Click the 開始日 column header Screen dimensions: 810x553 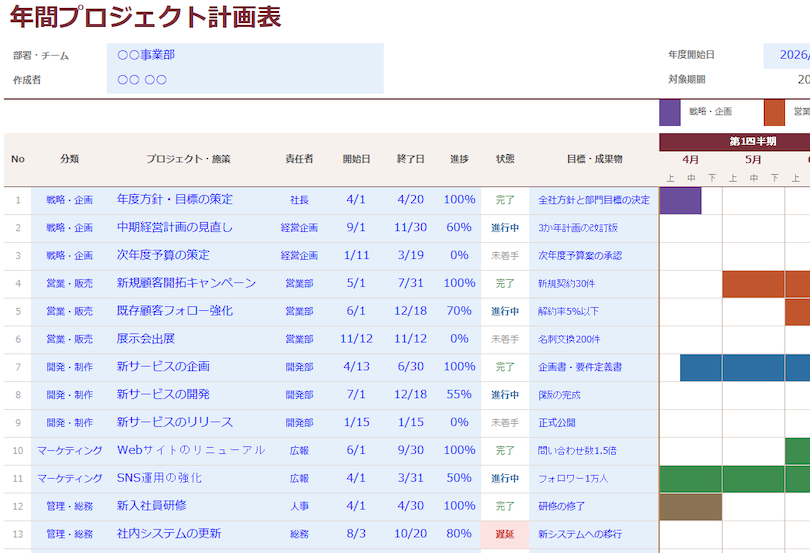pos(356,159)
